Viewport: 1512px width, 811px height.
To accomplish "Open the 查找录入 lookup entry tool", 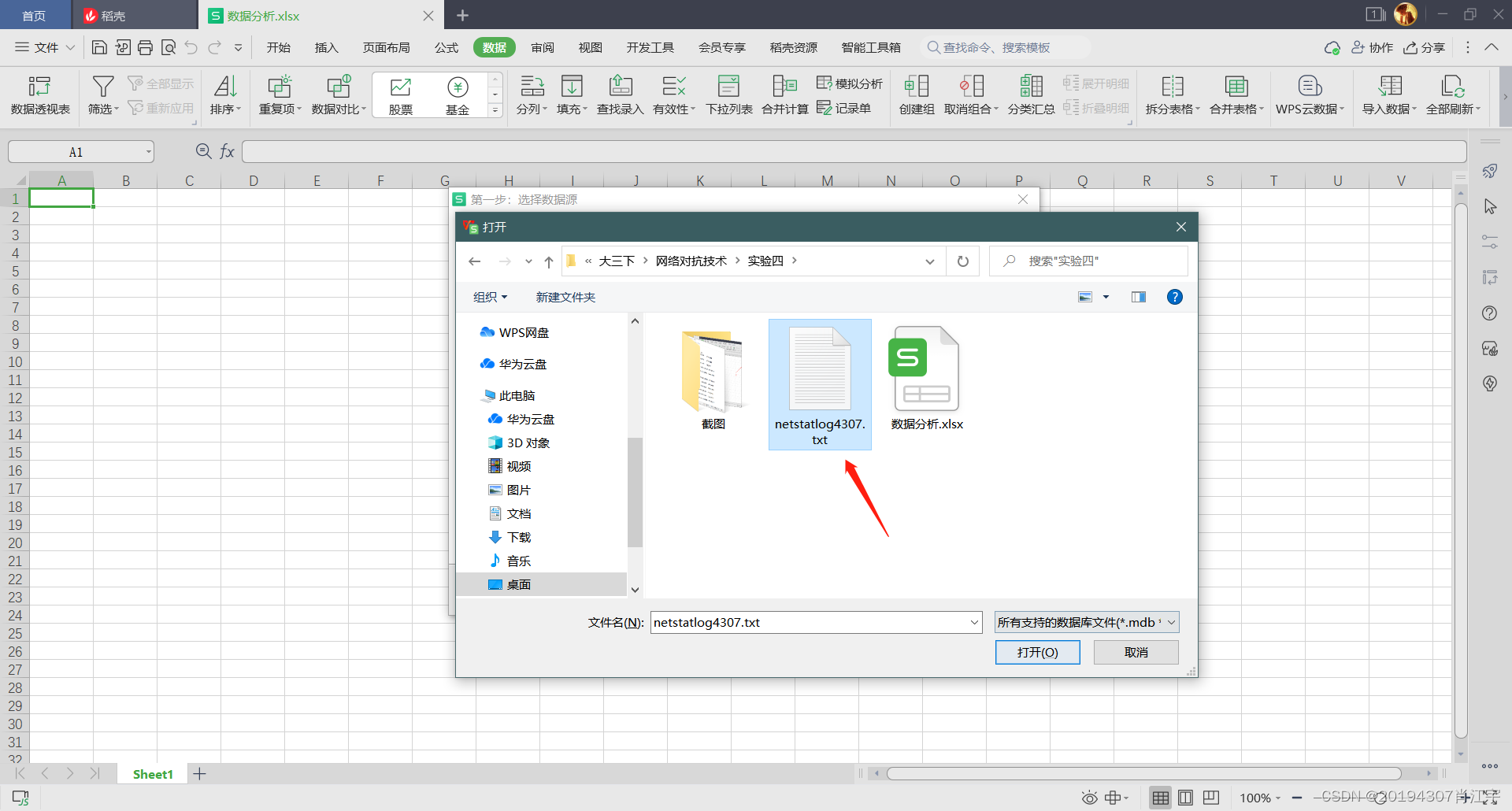I will [621, 94].
